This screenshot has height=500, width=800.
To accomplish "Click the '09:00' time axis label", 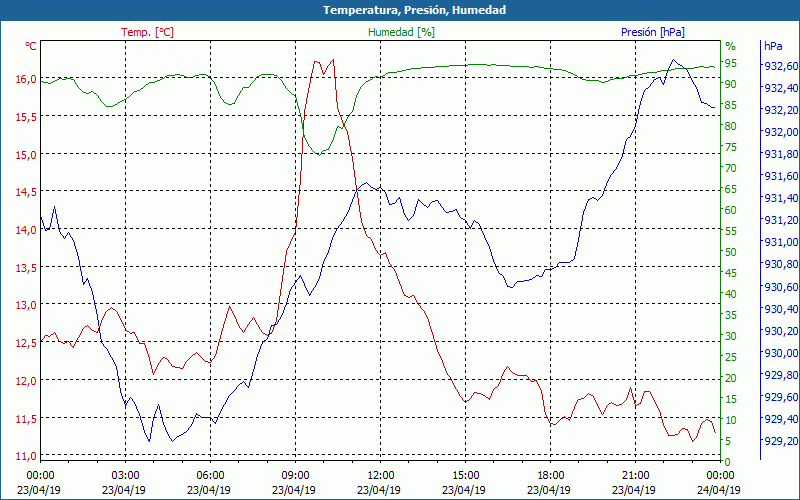I will [x=295, y=476].
